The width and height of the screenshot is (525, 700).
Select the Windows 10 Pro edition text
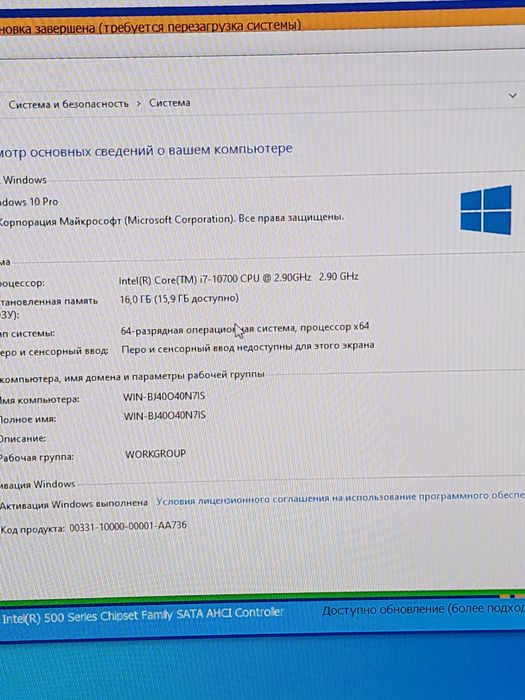coord(29,202)
